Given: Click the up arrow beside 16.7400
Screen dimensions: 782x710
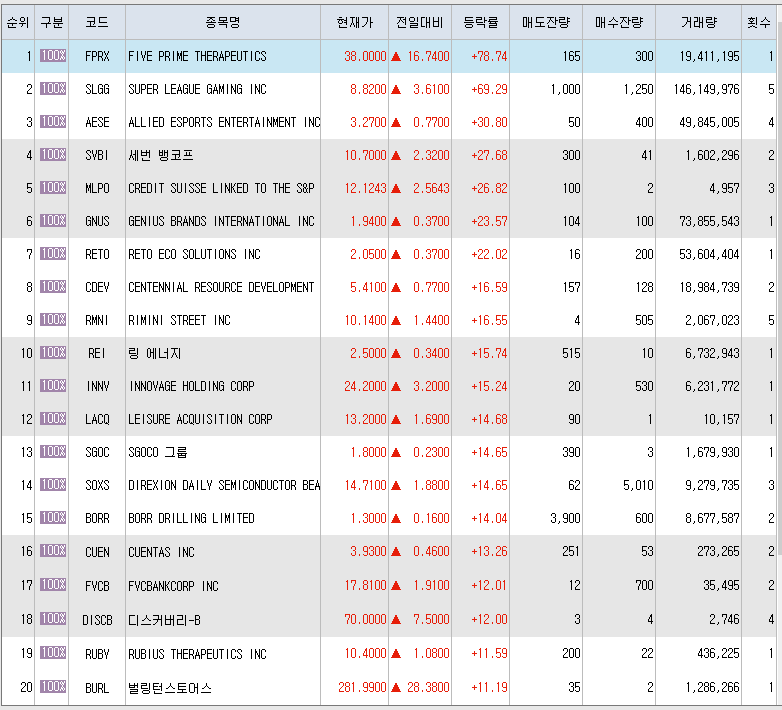Looking at the screenshot, I should click(x=396, y=56).
